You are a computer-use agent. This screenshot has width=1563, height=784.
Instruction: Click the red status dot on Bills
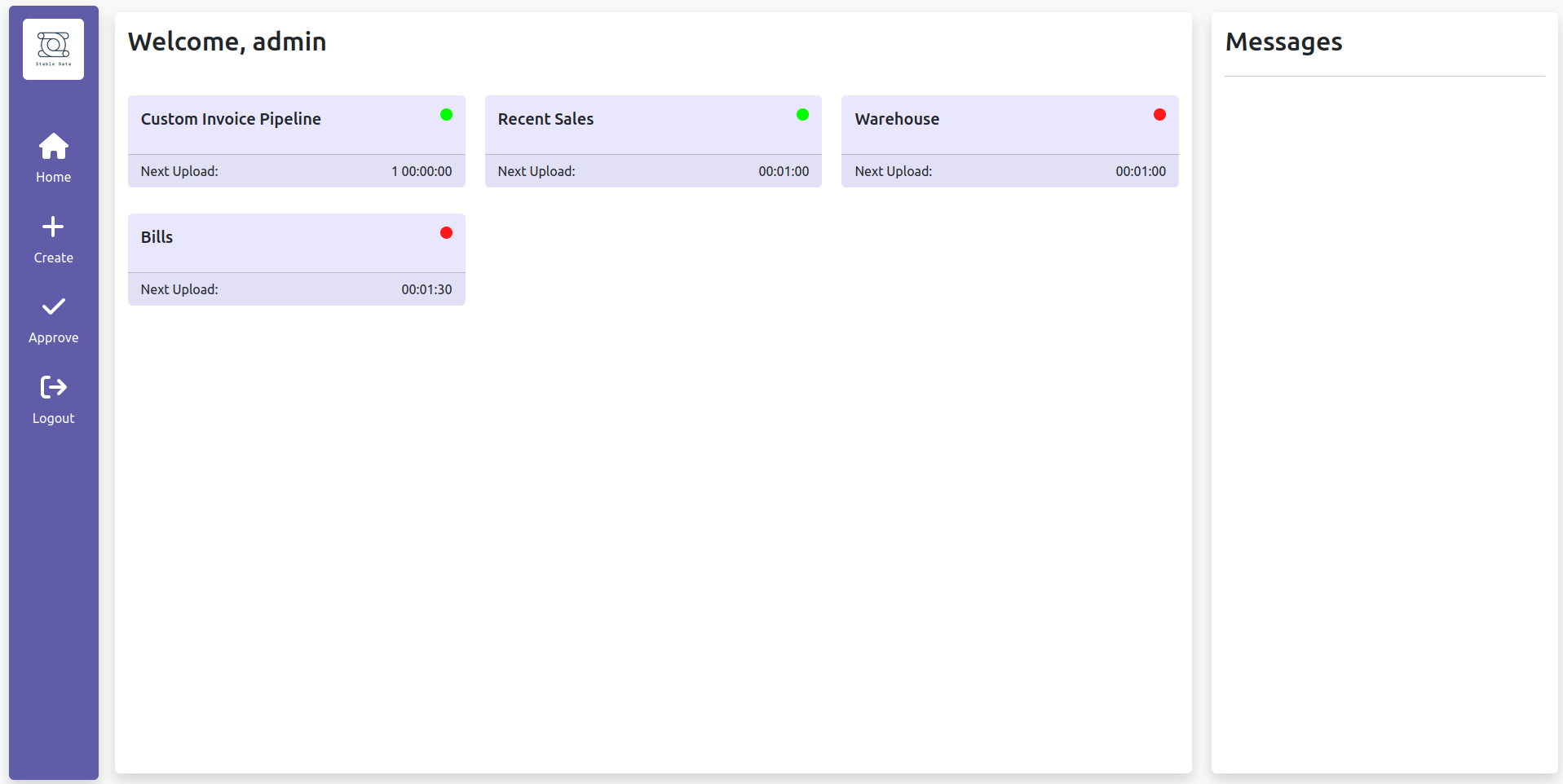(x=446, y=233)
